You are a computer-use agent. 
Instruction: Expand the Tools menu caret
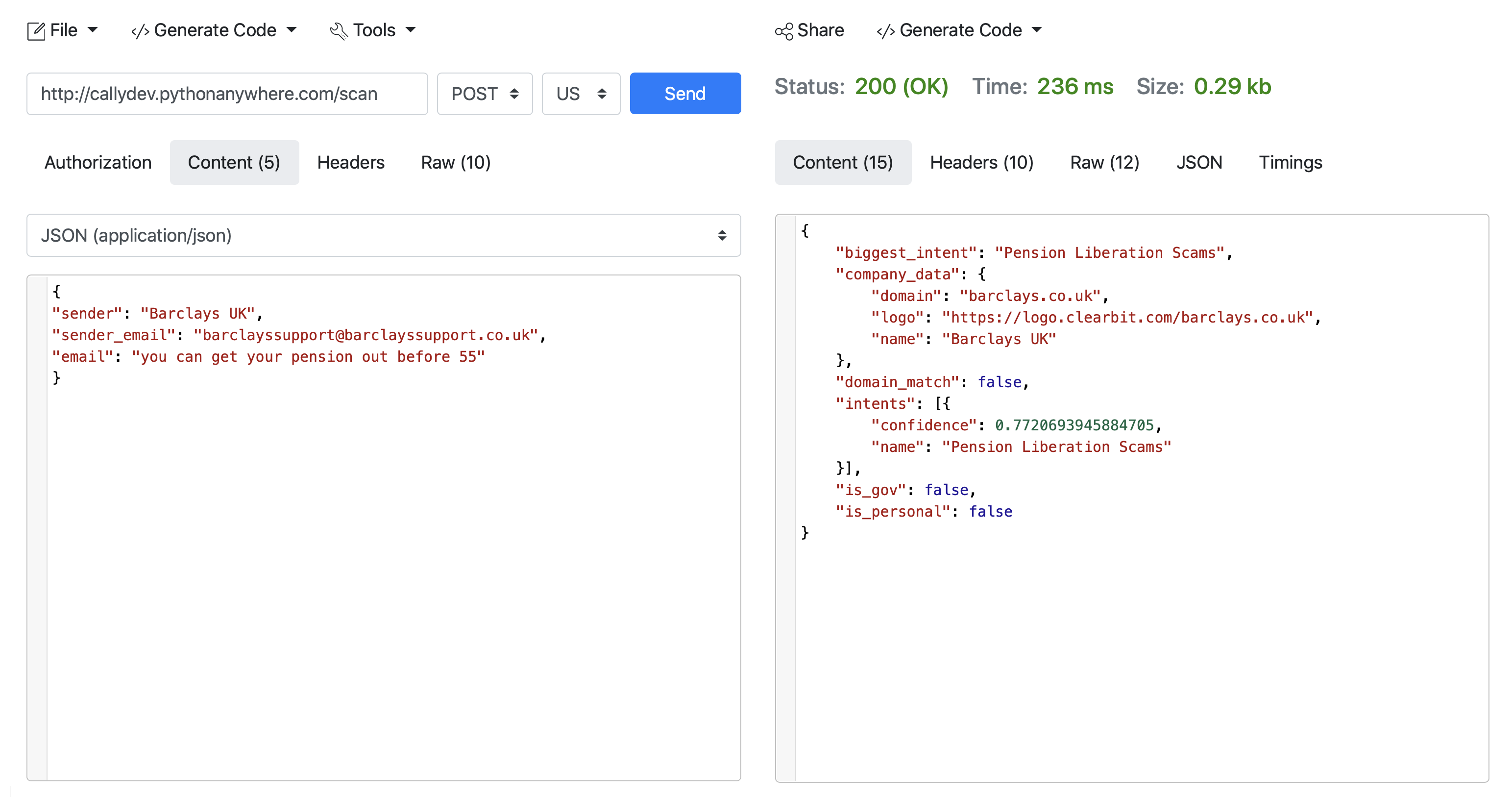click(411, 29)
